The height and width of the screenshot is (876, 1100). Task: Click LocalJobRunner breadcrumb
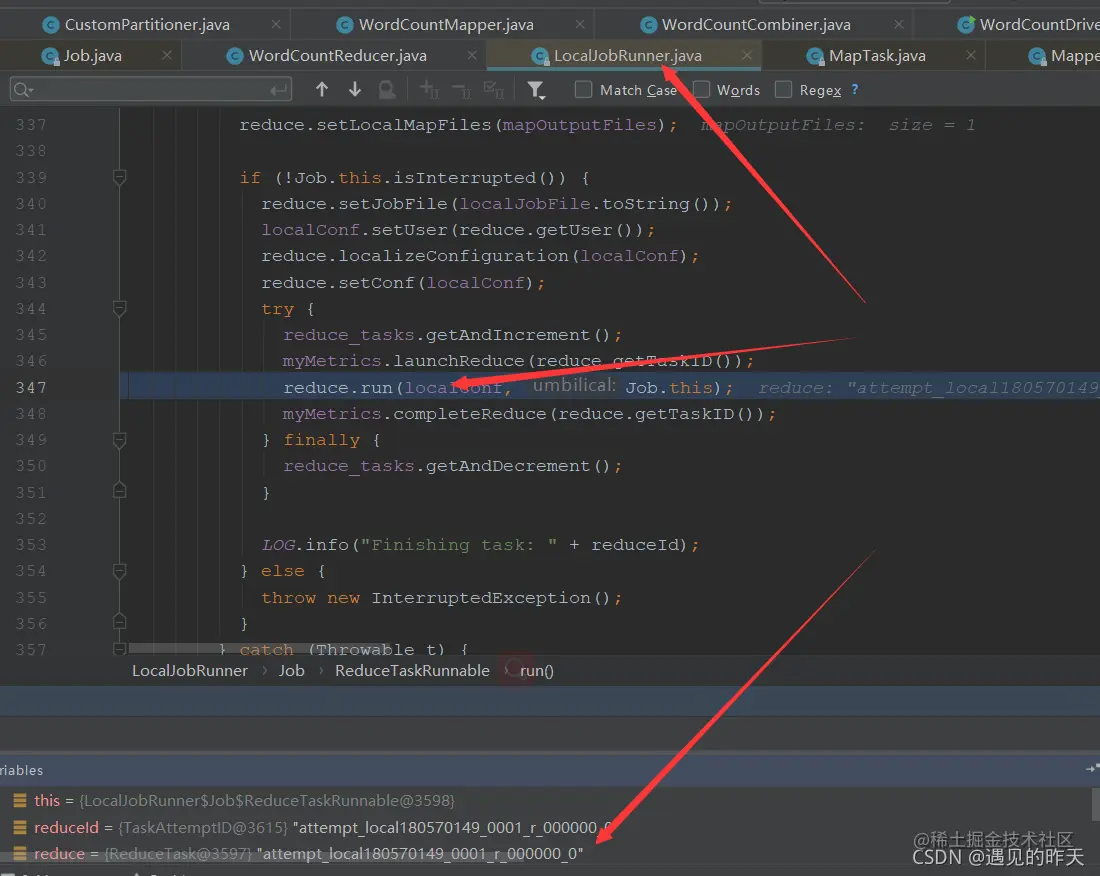click(189, 671)
